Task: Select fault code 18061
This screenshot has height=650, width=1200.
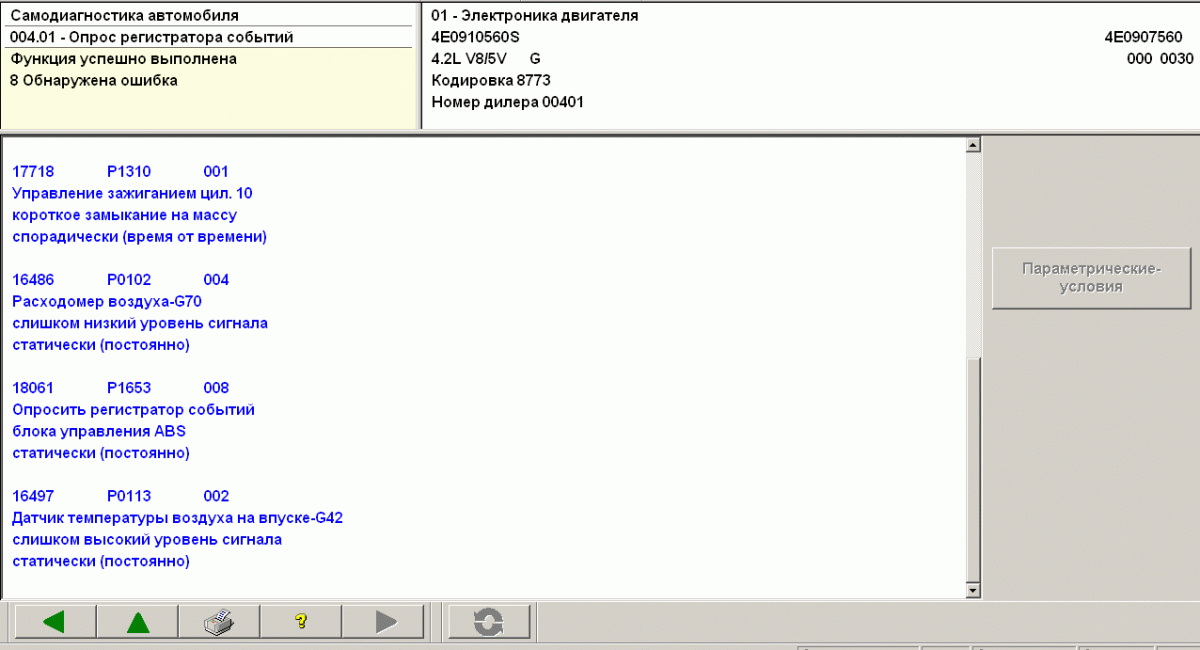Action: point(33,388)
